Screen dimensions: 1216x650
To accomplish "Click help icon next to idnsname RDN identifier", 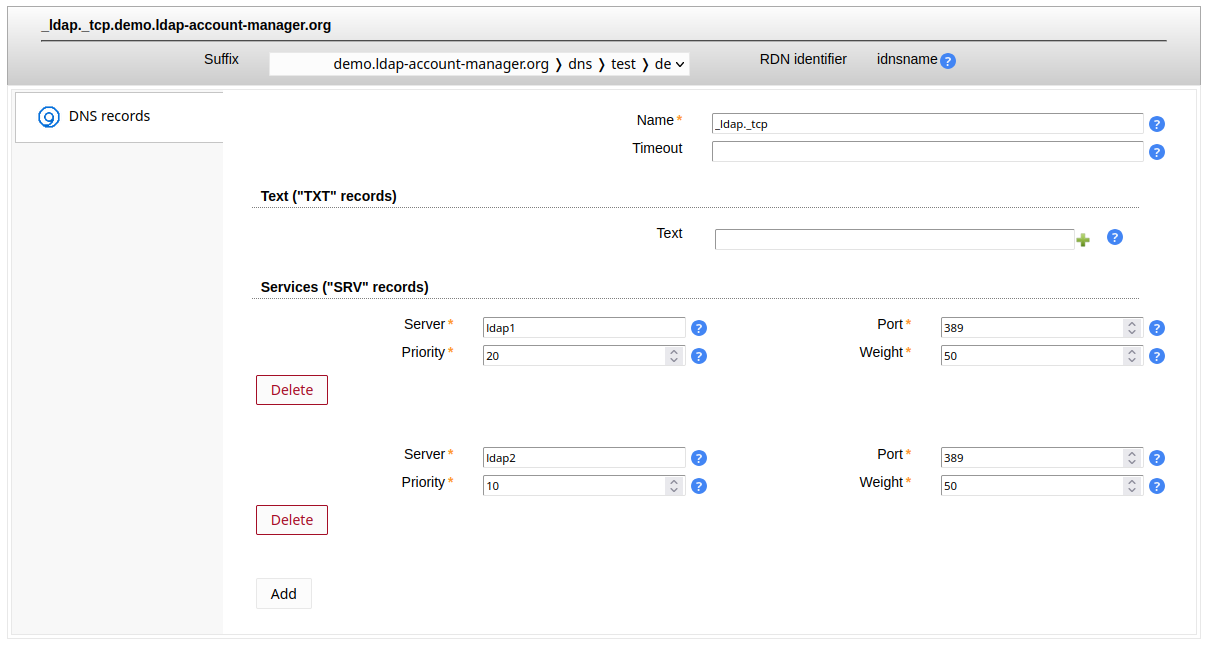I will click(948, 61).
